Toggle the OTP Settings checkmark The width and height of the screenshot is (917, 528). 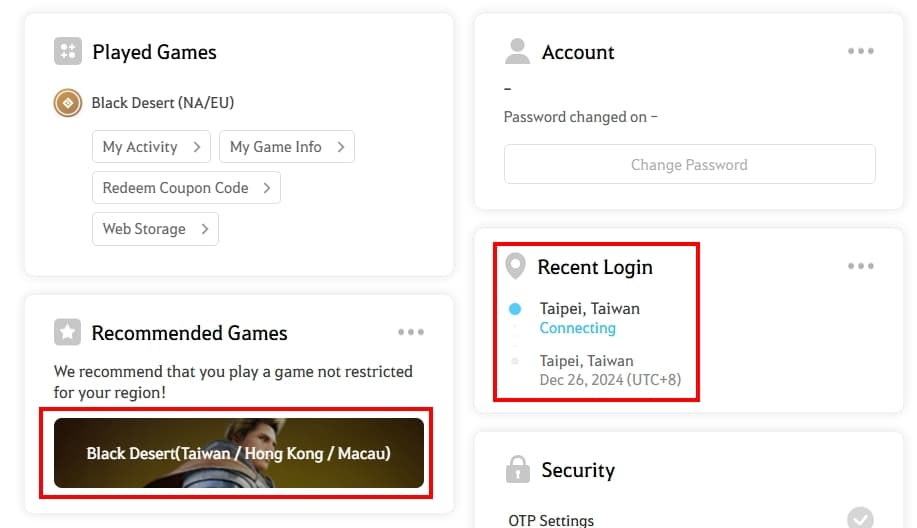[x=860, y=519]
